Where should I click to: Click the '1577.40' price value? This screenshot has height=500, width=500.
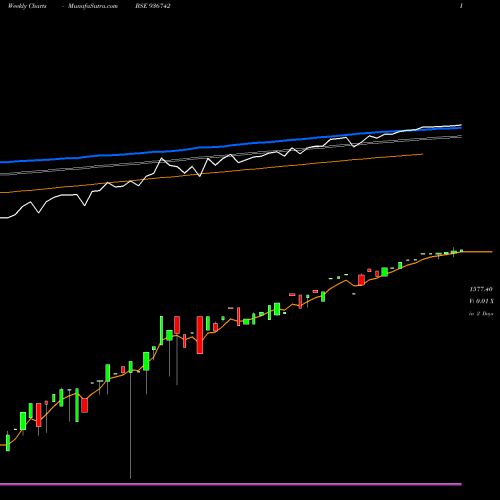[x=481, y=289]
